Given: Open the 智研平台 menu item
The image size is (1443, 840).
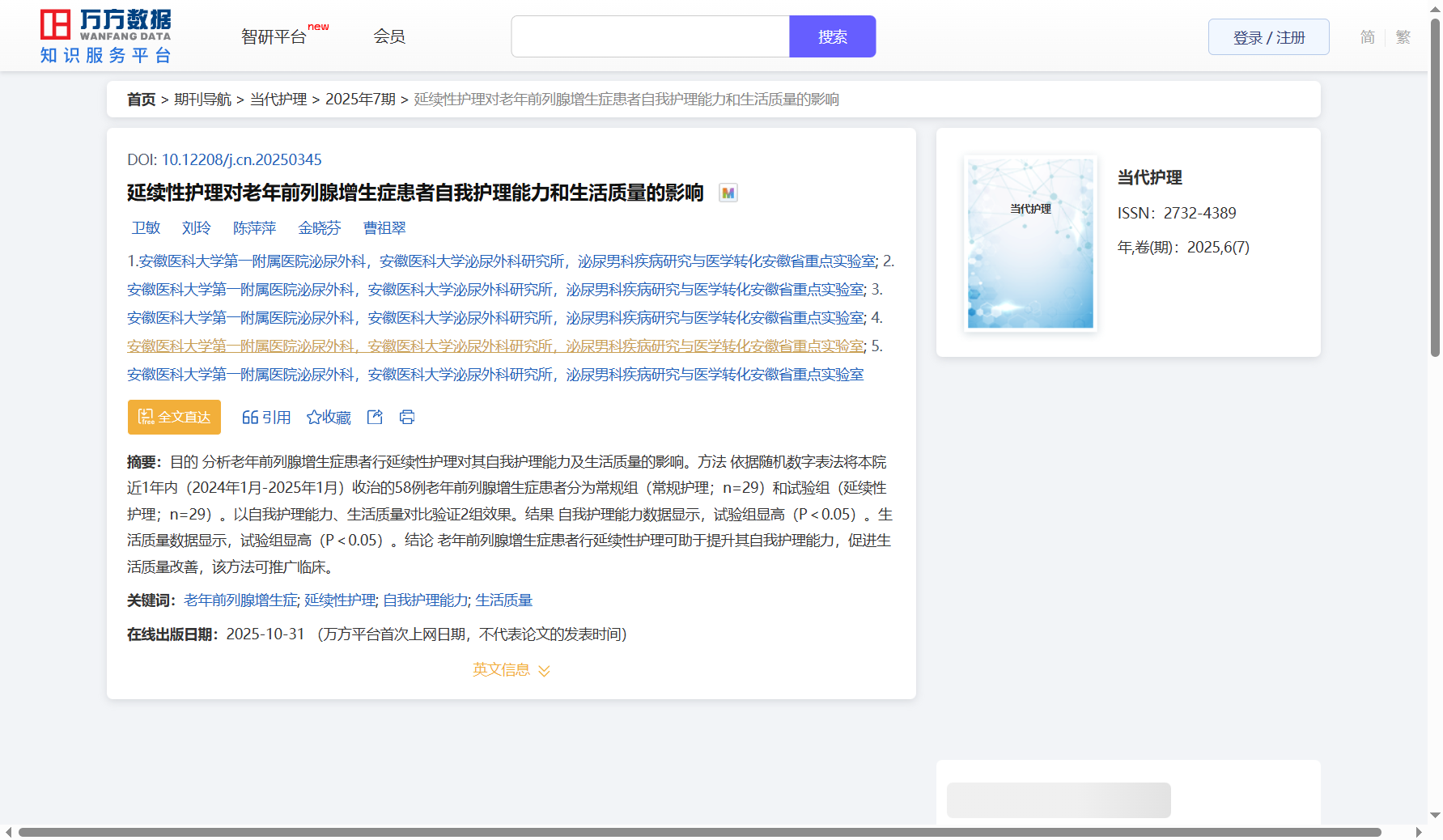Looking at the screenshot, I should click(274, 37).
